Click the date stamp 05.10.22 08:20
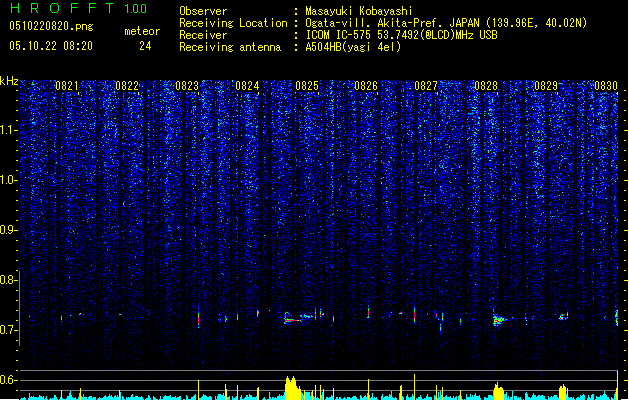 [51, 46]
